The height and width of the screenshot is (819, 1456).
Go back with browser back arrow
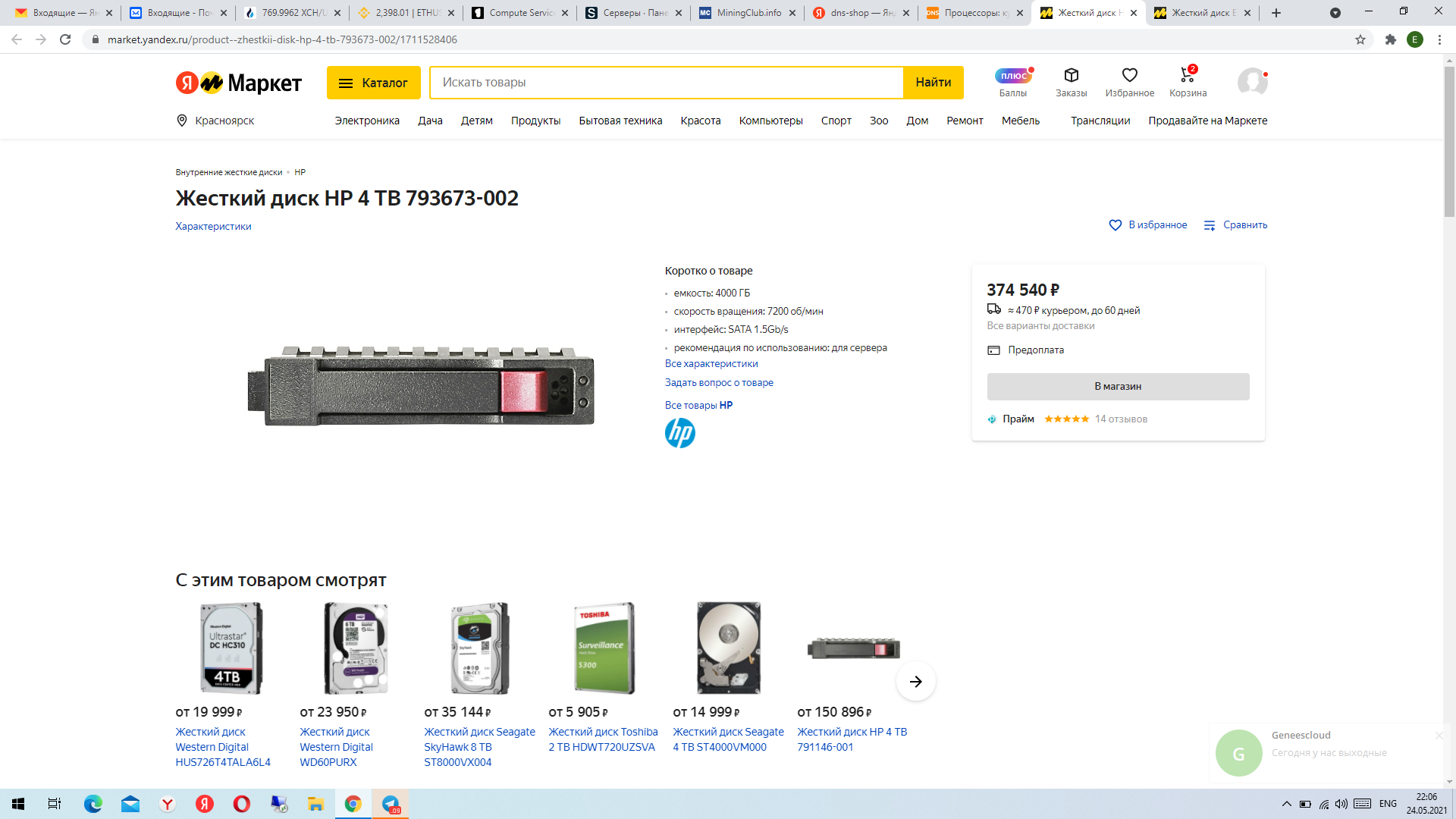[17, 39]
